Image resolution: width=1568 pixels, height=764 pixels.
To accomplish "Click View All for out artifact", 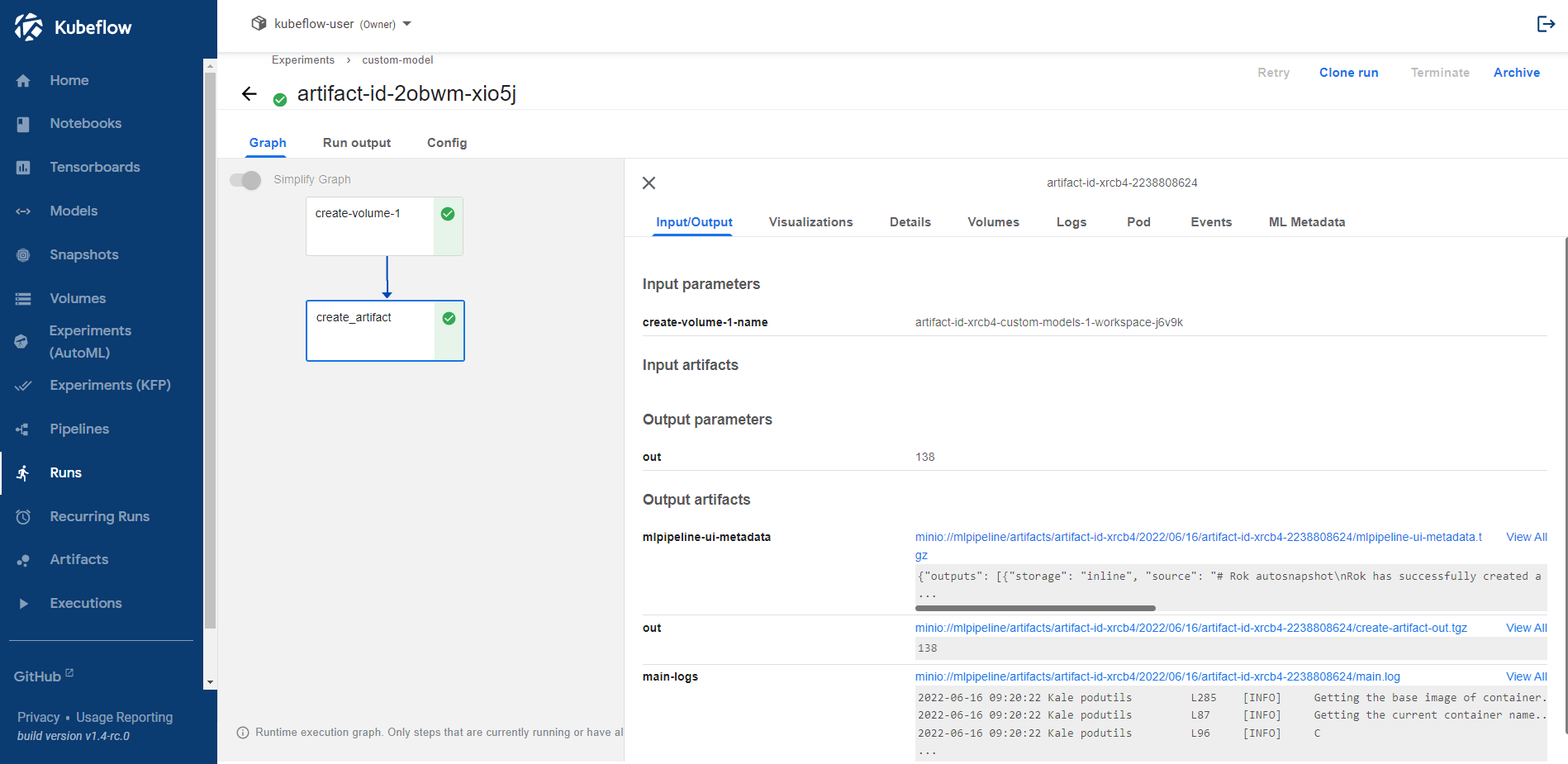I will pos(1526,628).
